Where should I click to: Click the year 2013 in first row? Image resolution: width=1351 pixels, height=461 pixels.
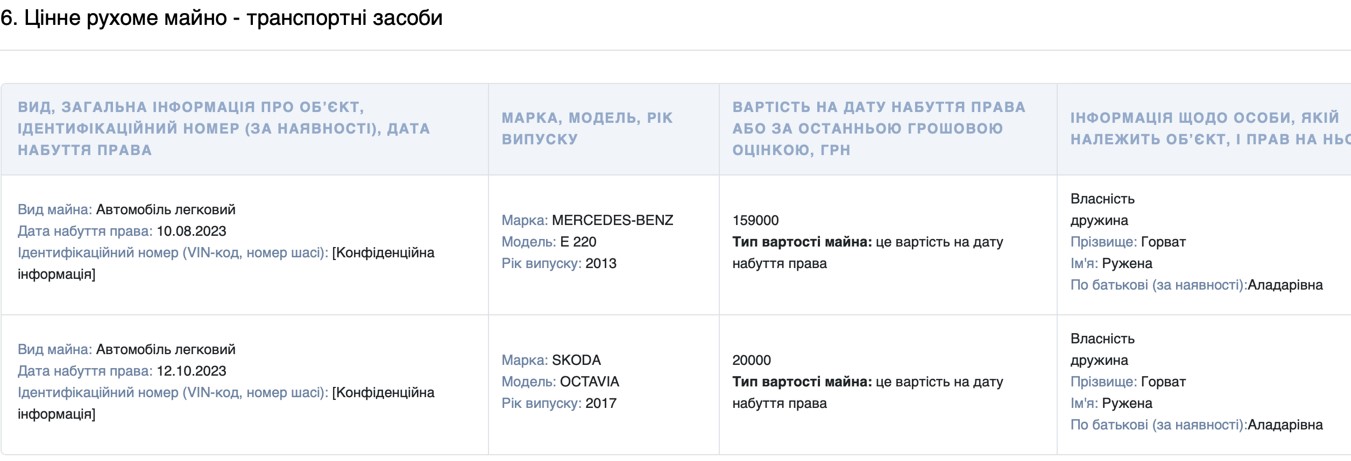[601, 264]
